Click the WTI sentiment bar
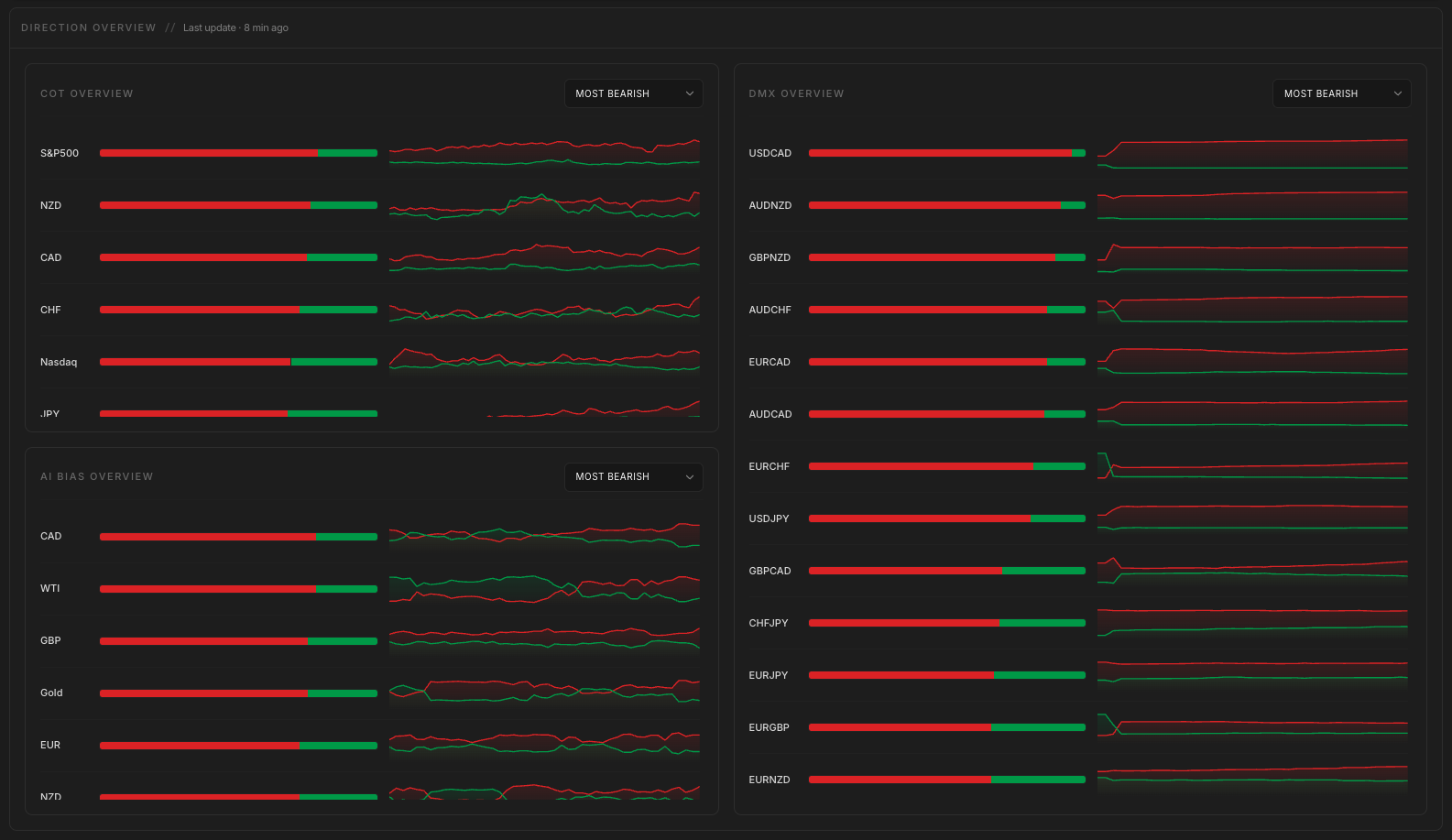 click(238, 588)
